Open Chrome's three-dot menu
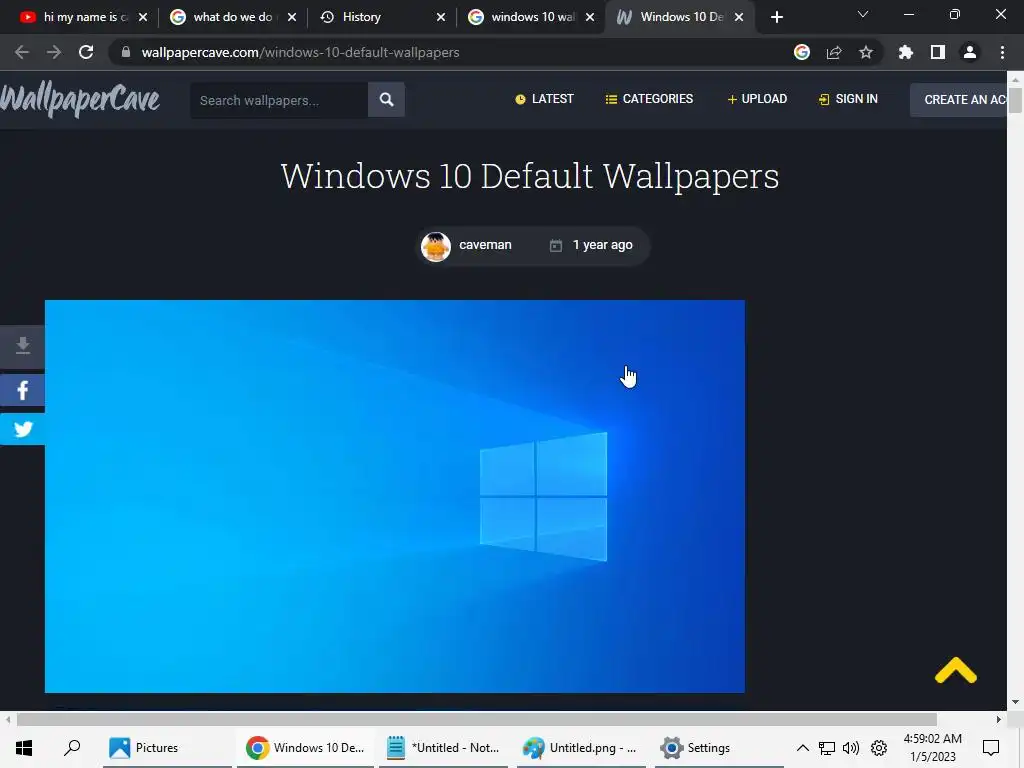This screenshot has height=768, width=1024. click(1002, 52)
